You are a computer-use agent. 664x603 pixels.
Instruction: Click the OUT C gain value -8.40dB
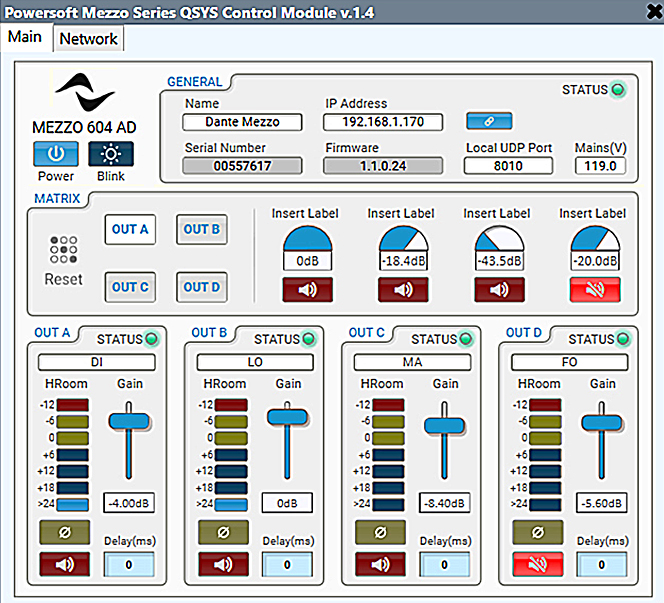pos(444,503)
